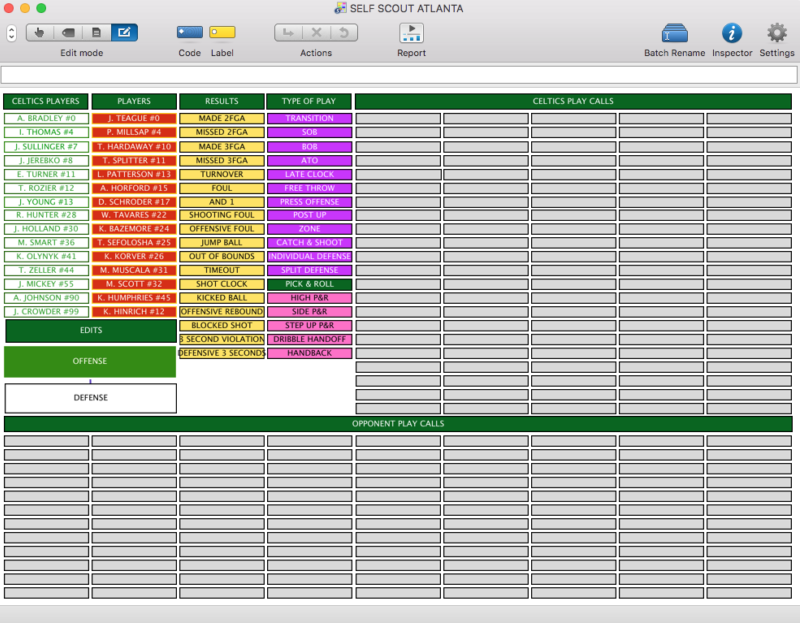Select player A. BRADLEY #0

[46, 118]
